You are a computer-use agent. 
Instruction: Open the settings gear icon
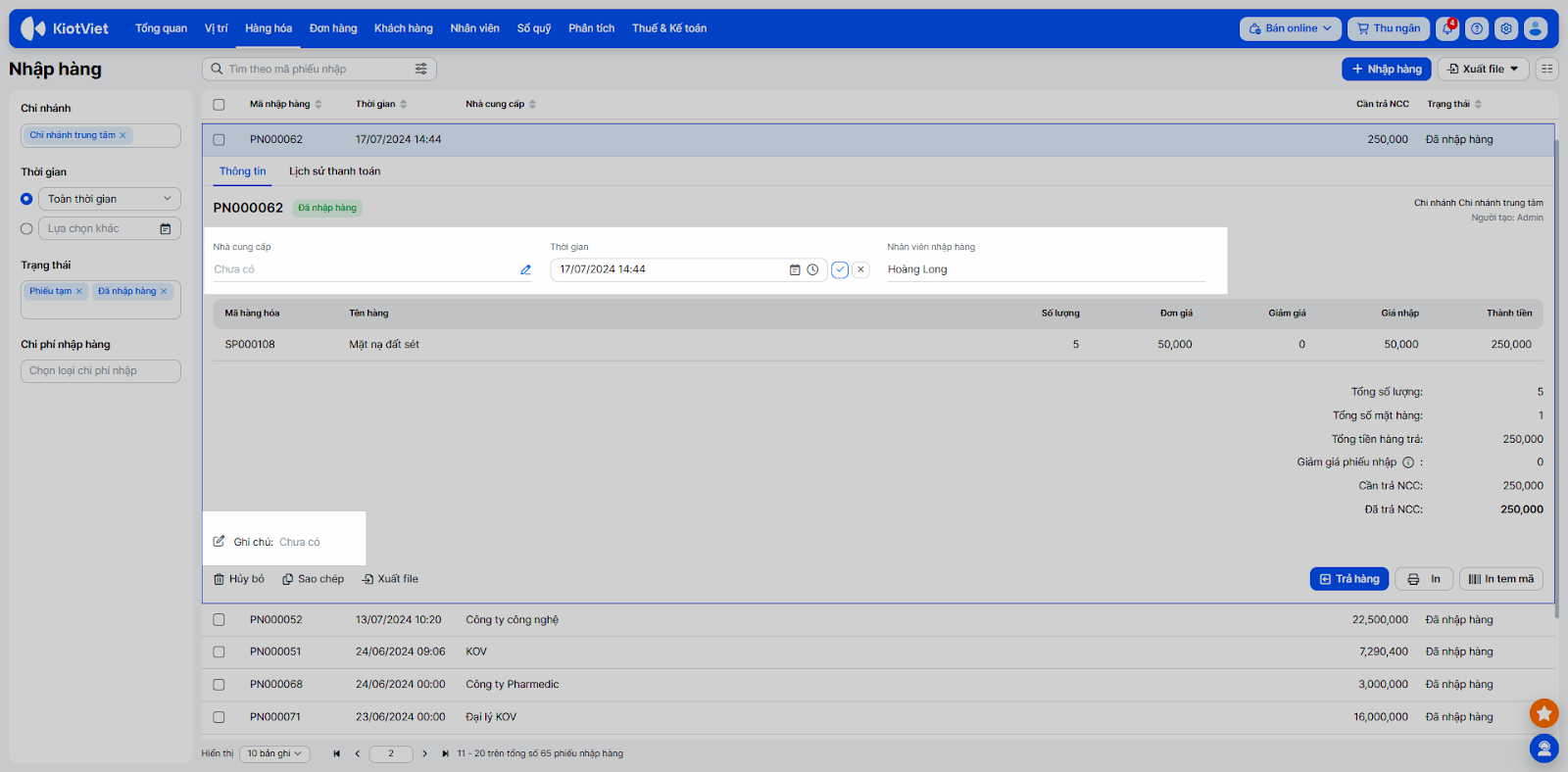click(1506, 28)
